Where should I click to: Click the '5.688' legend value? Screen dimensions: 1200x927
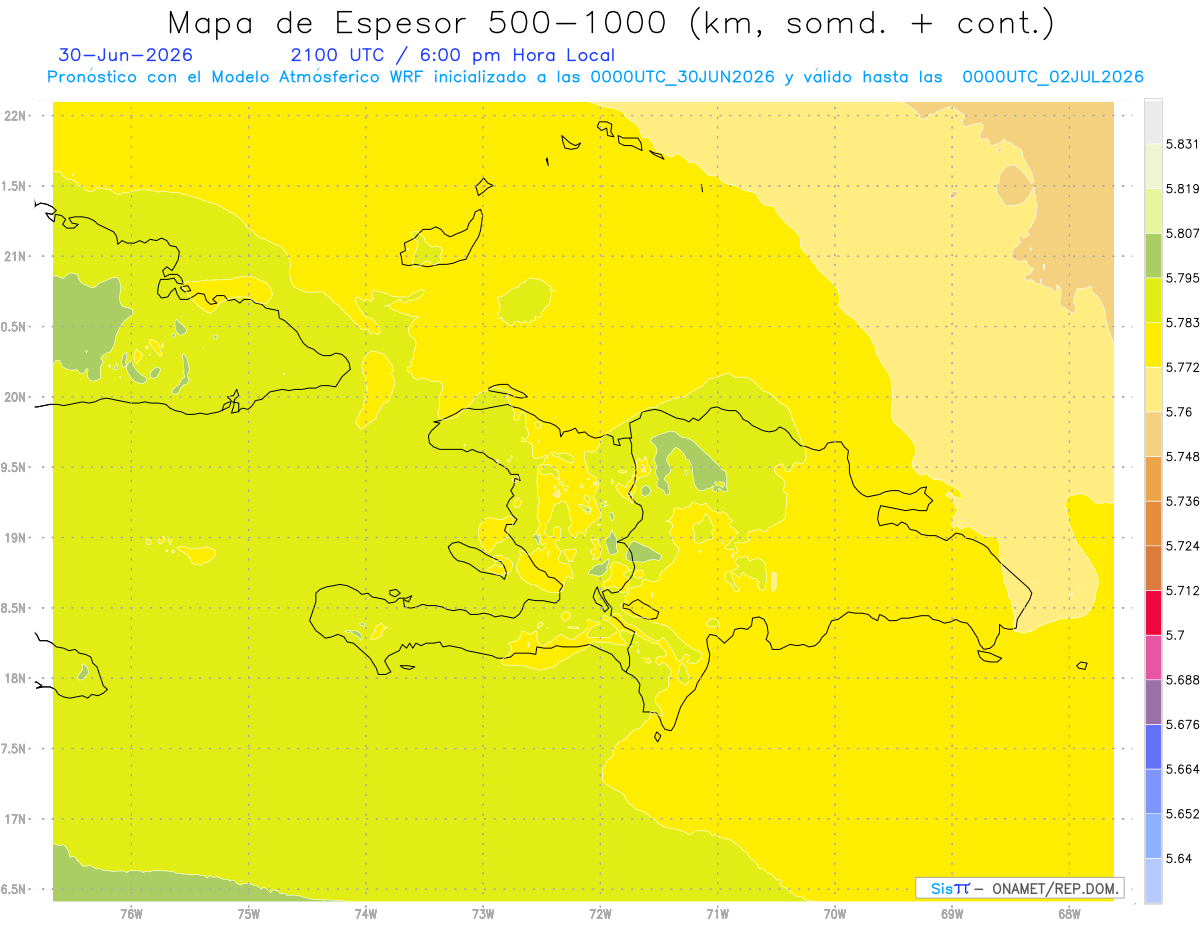point(1183,680)
